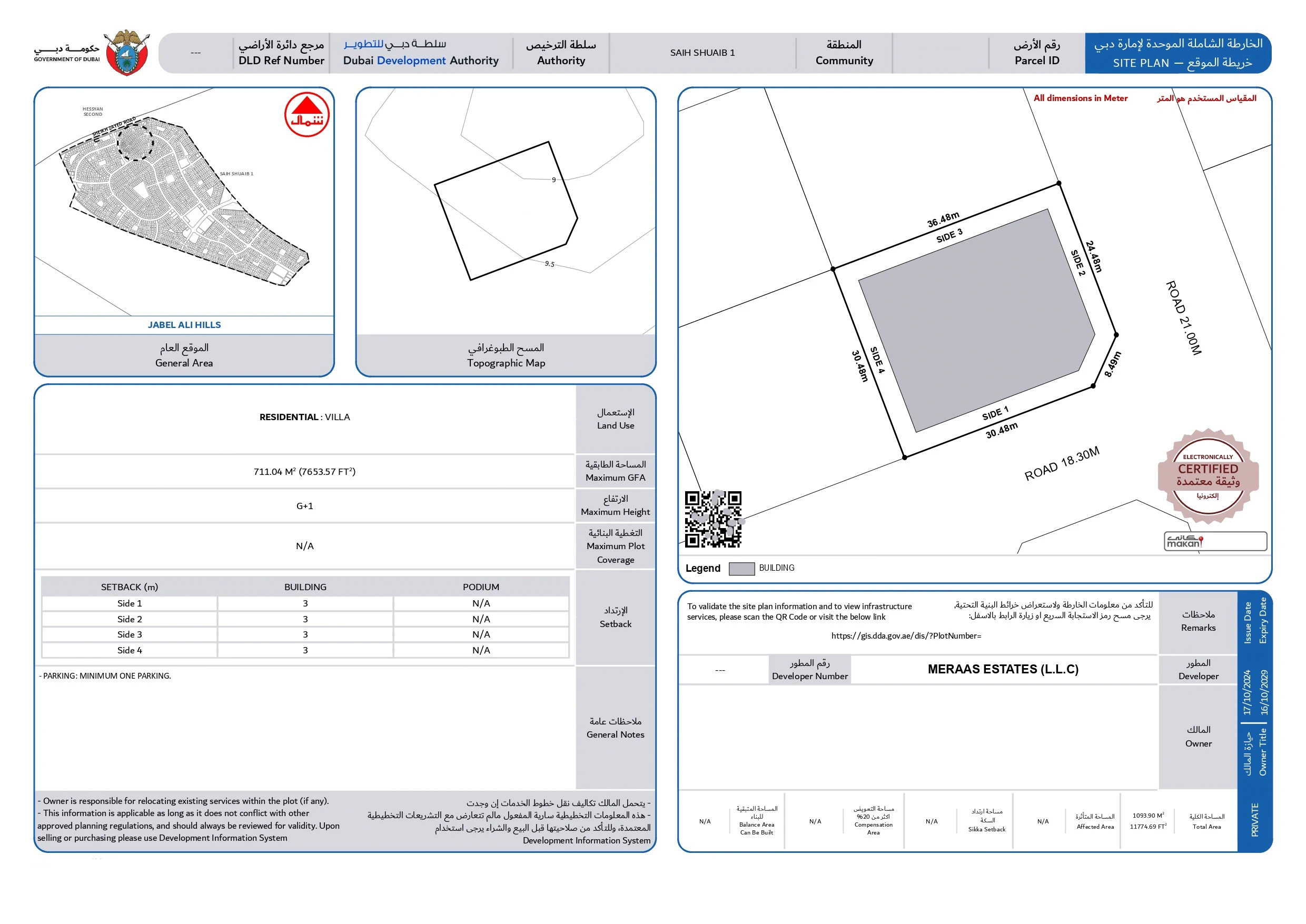Click the General Area map thumbnail

pos(184,202)
